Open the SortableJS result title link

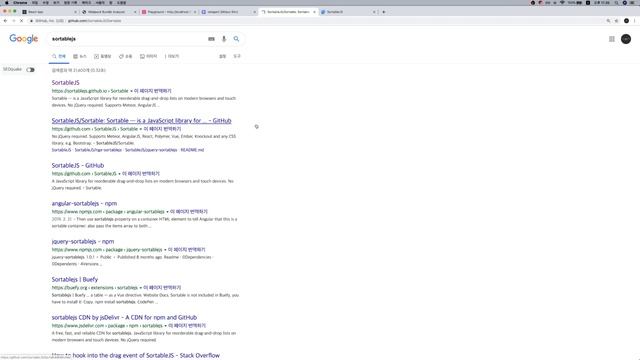65,82
